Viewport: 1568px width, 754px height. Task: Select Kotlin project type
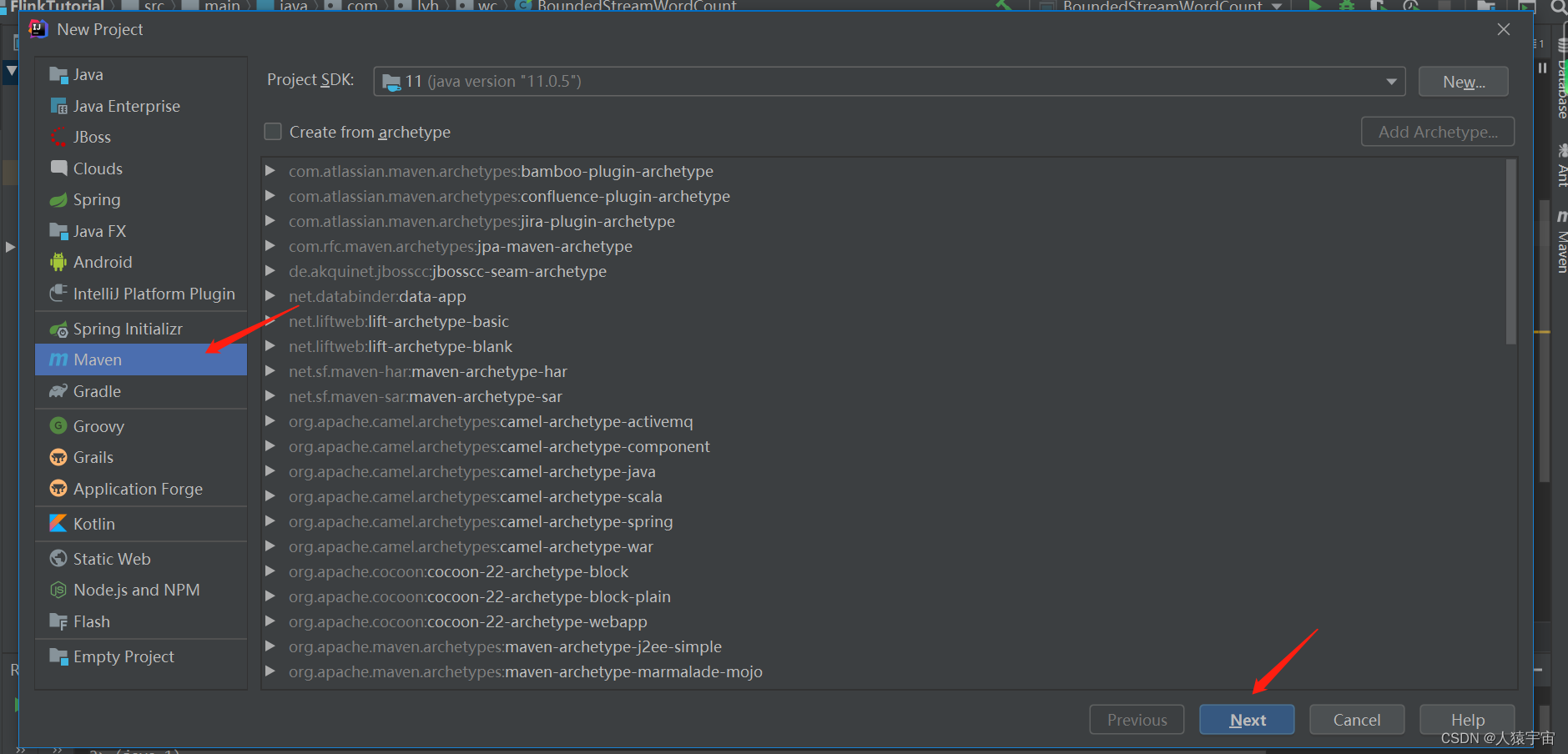point(141,524)
